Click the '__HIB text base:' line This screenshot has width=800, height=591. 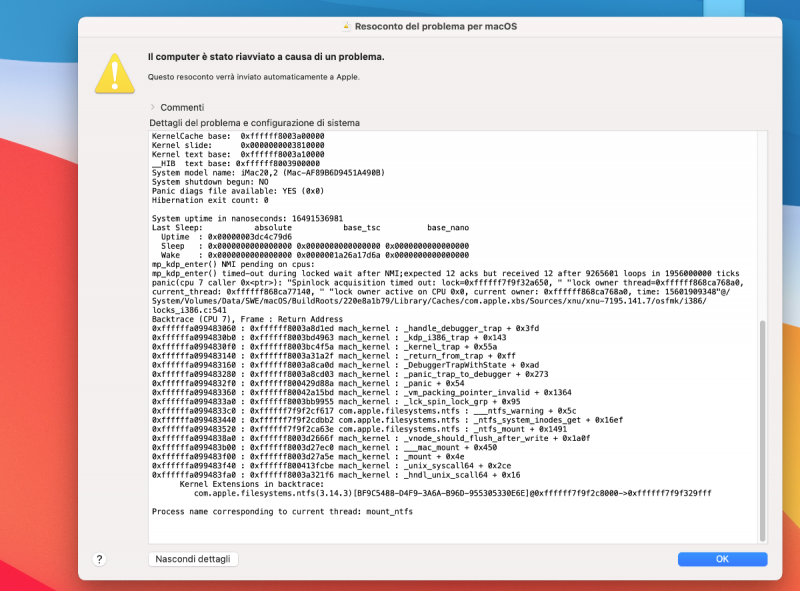(236, 163)
